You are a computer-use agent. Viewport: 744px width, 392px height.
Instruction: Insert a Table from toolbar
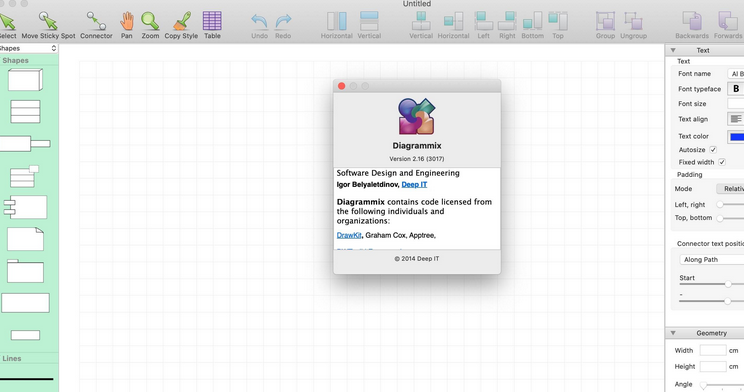click(212, 25)
